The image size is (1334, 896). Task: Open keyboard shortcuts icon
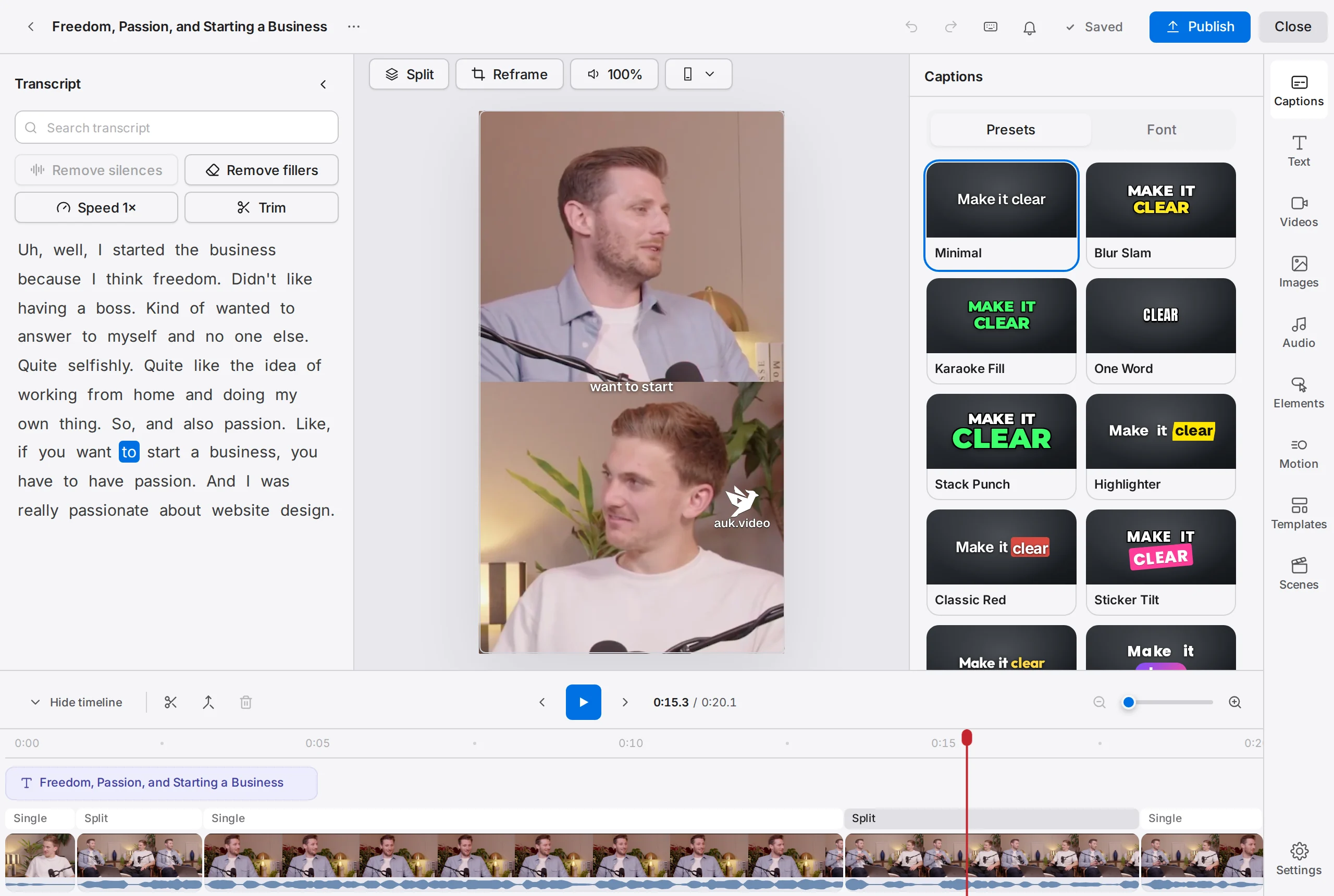click(x=990, y=27)
